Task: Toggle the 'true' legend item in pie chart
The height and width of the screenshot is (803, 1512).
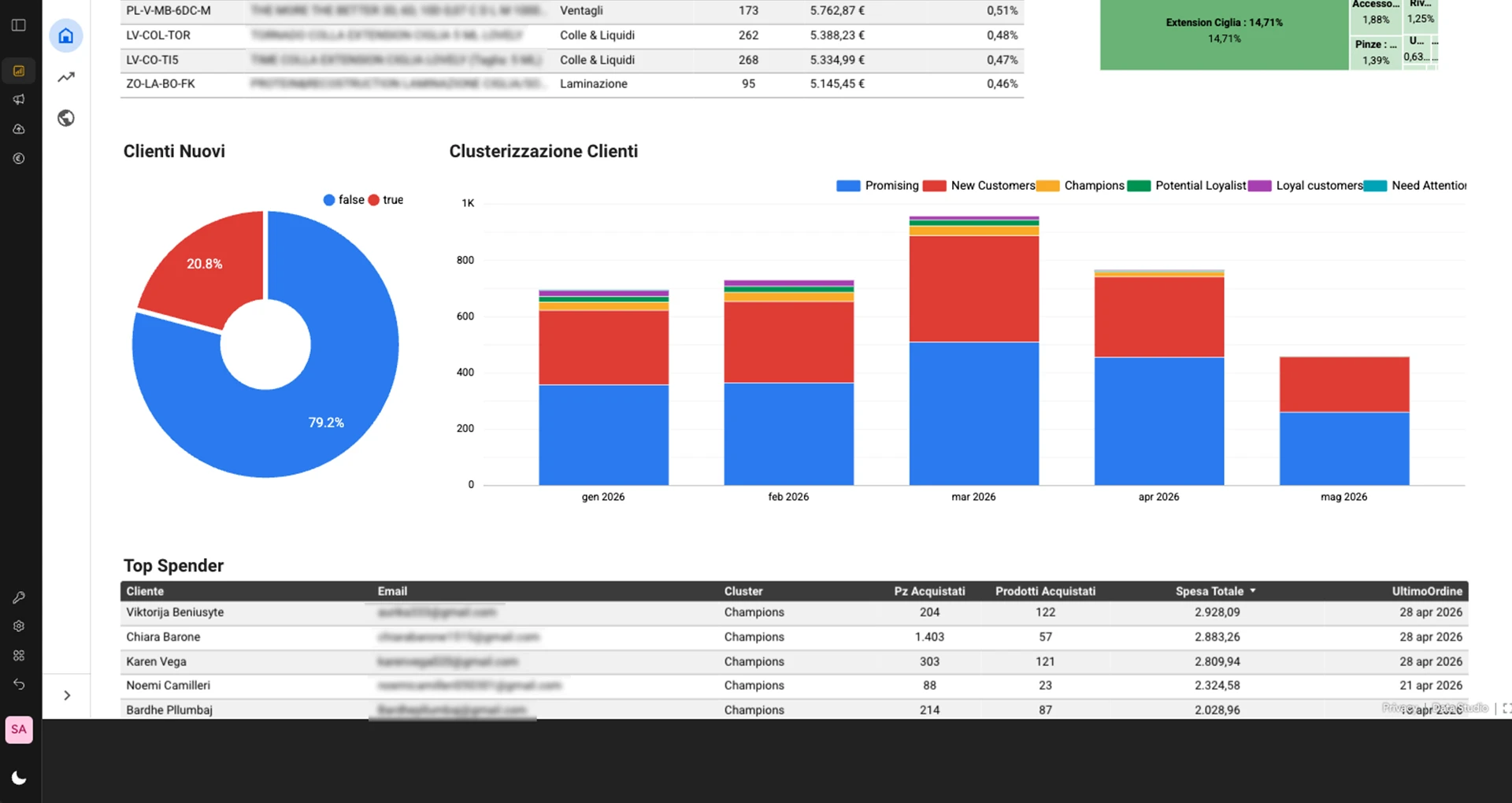Action: coord(386,200)
